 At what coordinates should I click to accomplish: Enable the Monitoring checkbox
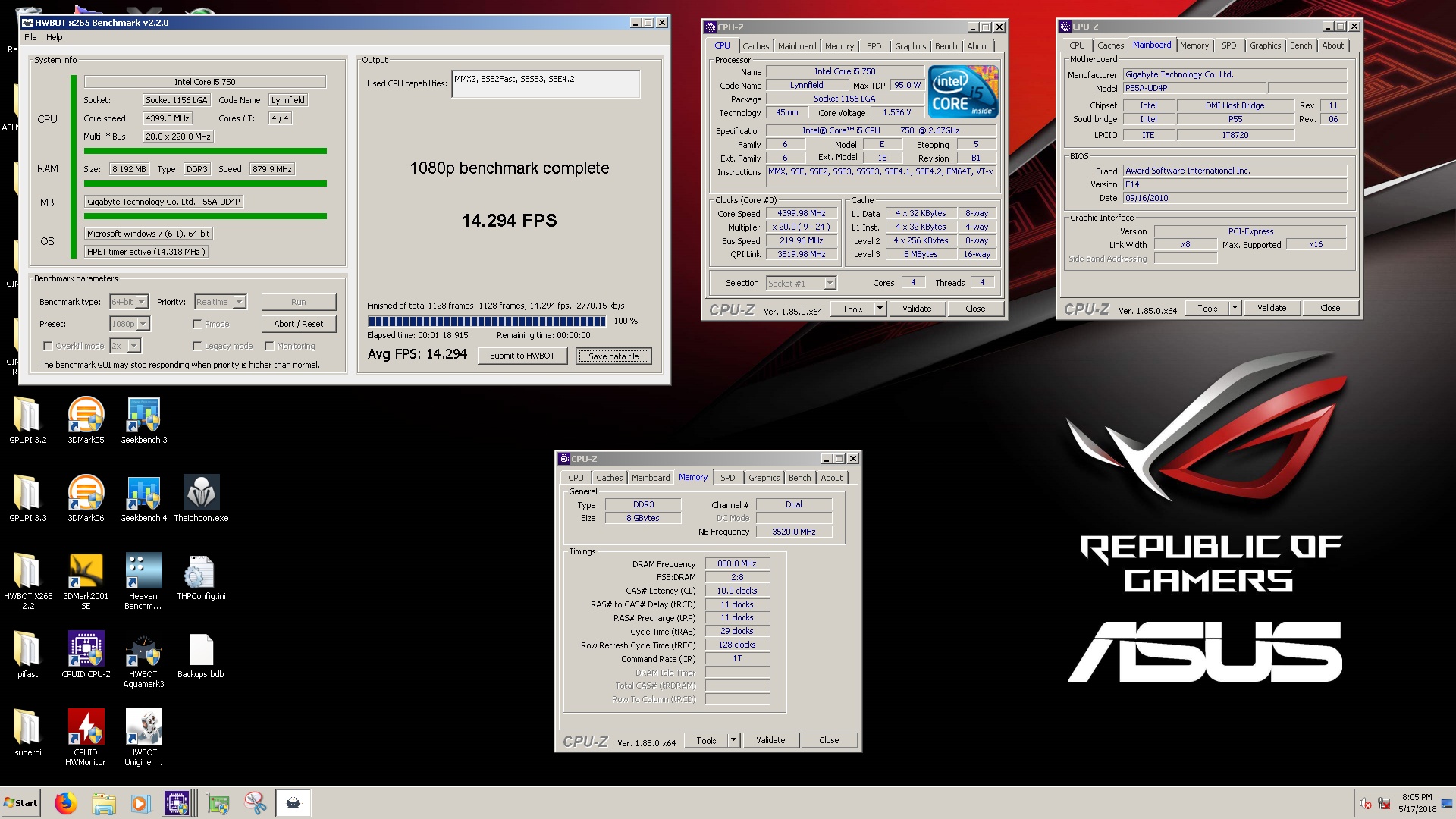click(269, 346)
